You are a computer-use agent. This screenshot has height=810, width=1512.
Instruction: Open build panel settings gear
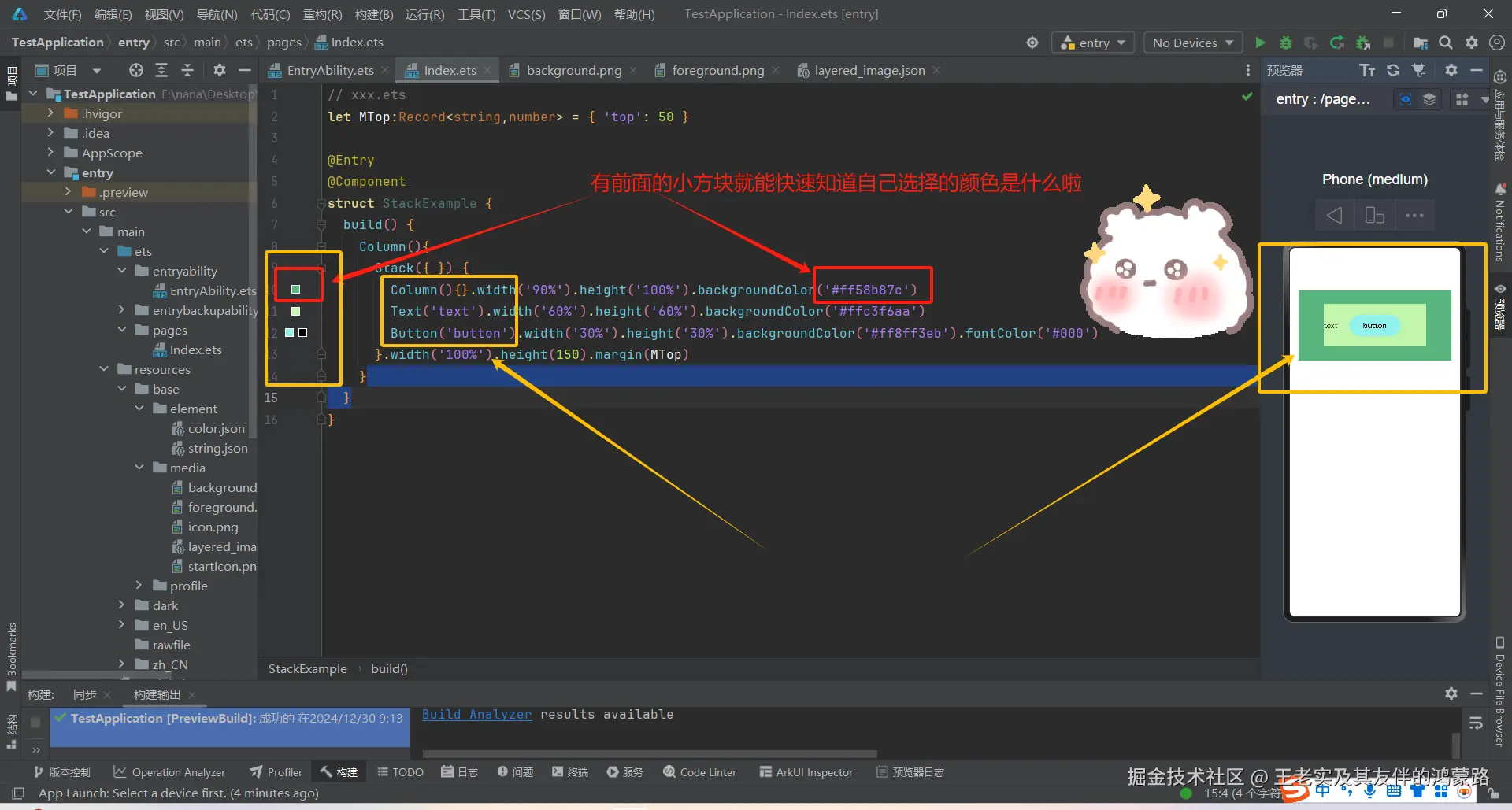click(x=1451, y=693)
